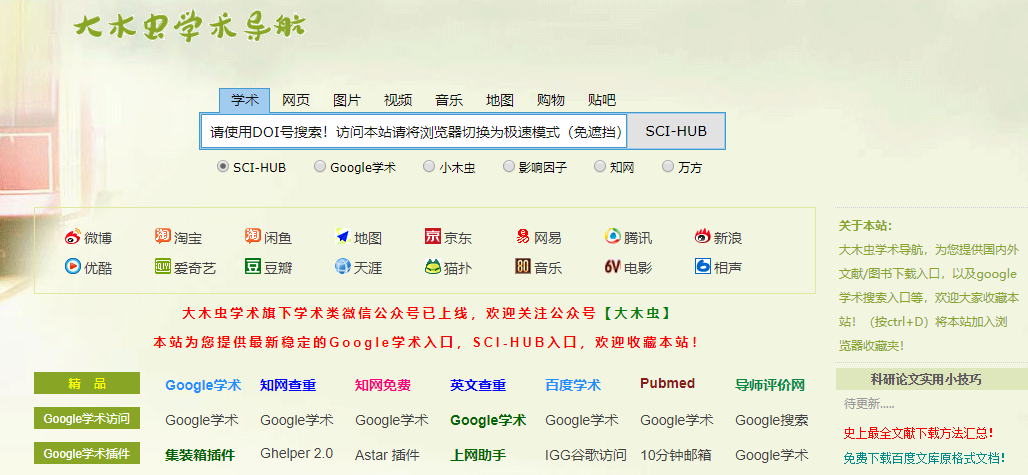Viewport: 1028px width, 475px height.
Task: Open the 百度学术 link
Action: 573,385
